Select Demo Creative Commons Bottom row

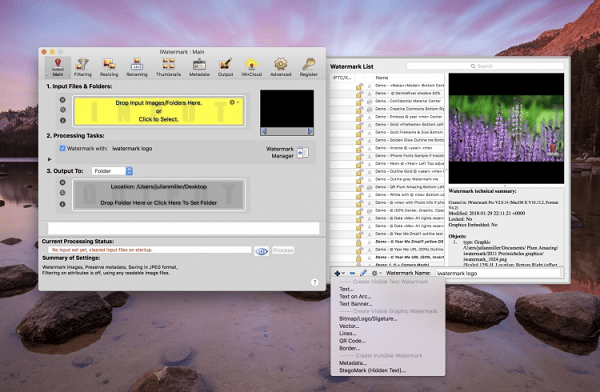point(387,109)
